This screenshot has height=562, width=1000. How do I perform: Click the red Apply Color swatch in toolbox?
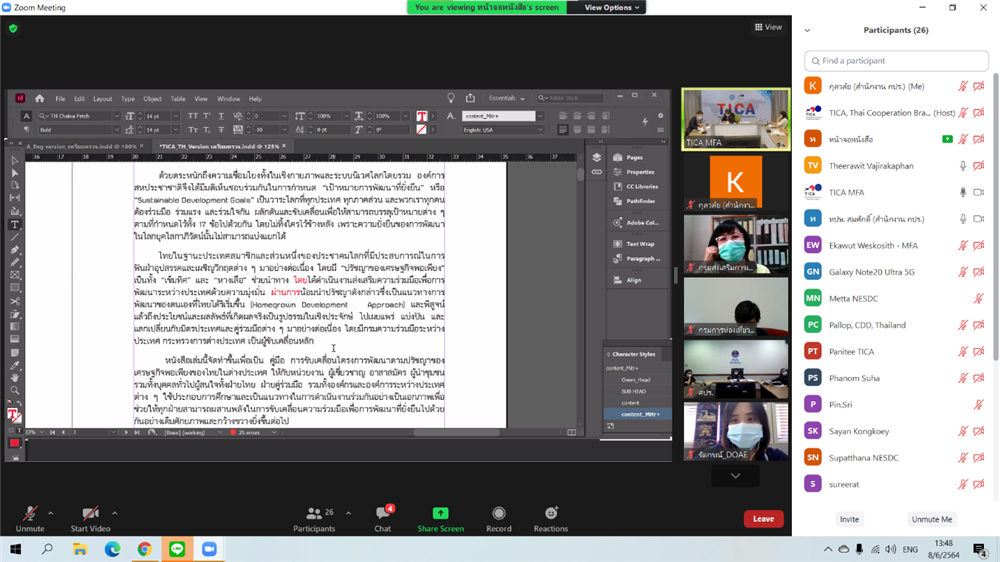click(x=15, y=443)
